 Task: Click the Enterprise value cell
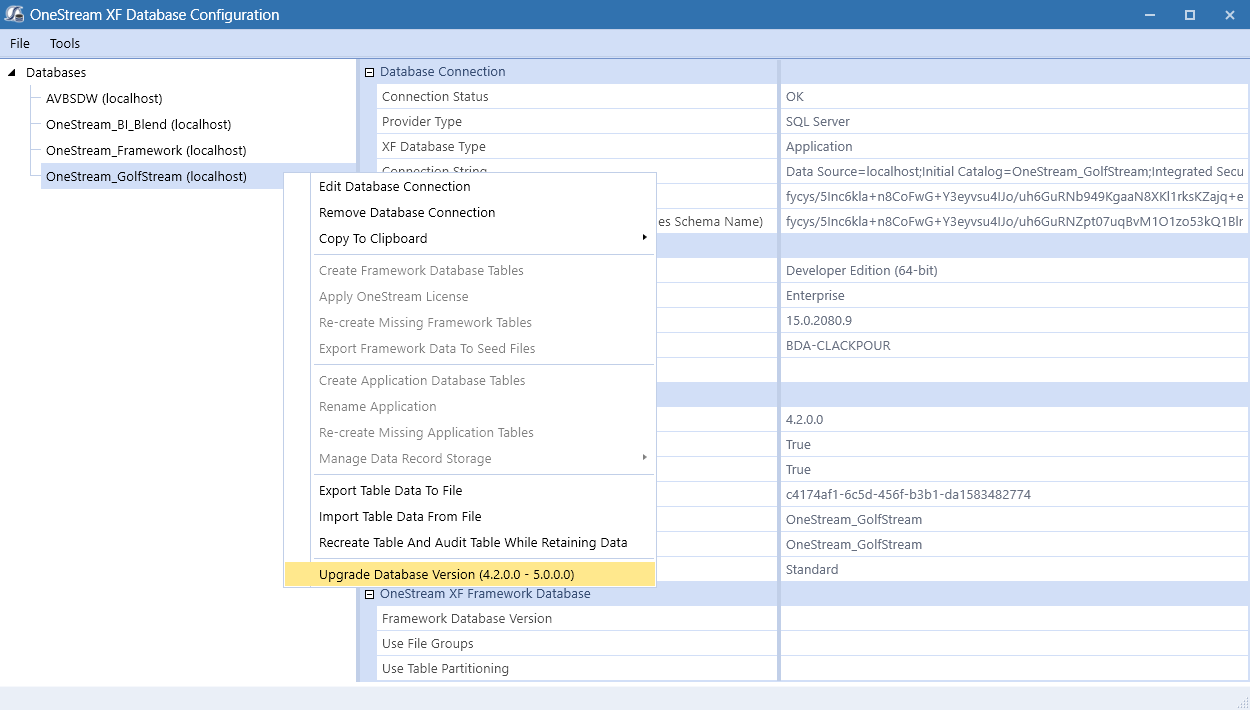click(1014, 296)
